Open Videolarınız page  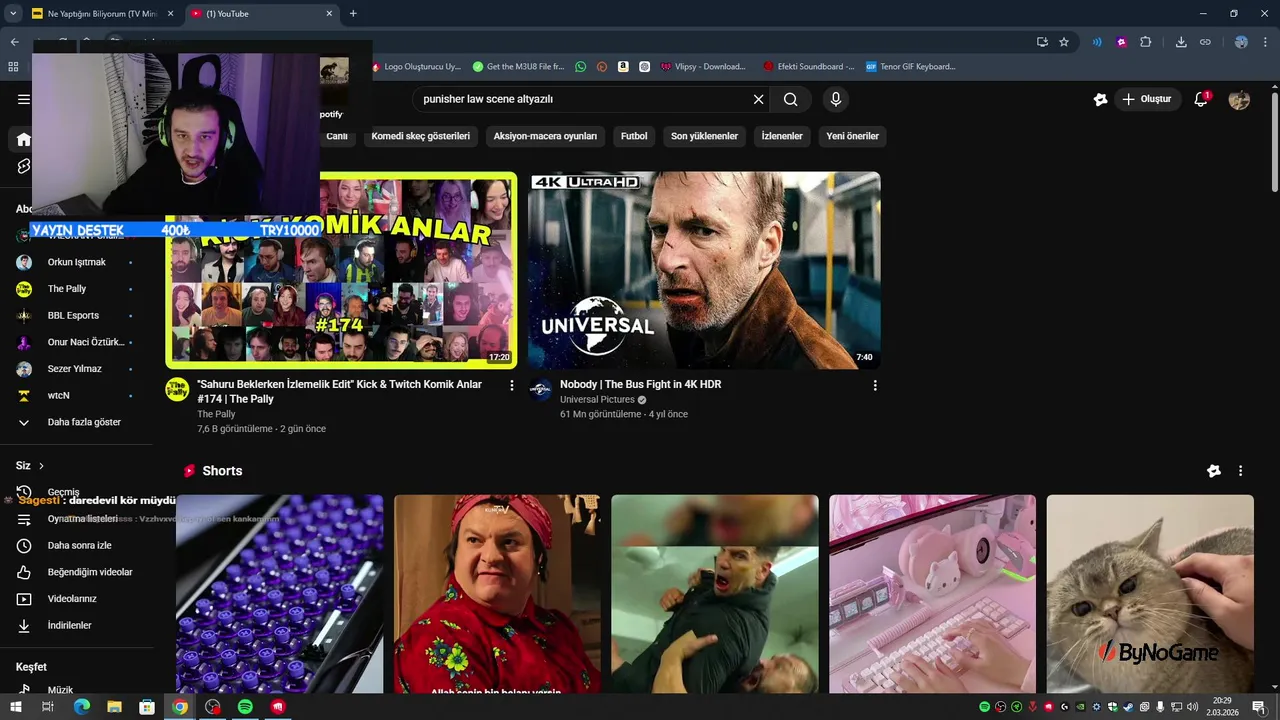click(76, 599)
